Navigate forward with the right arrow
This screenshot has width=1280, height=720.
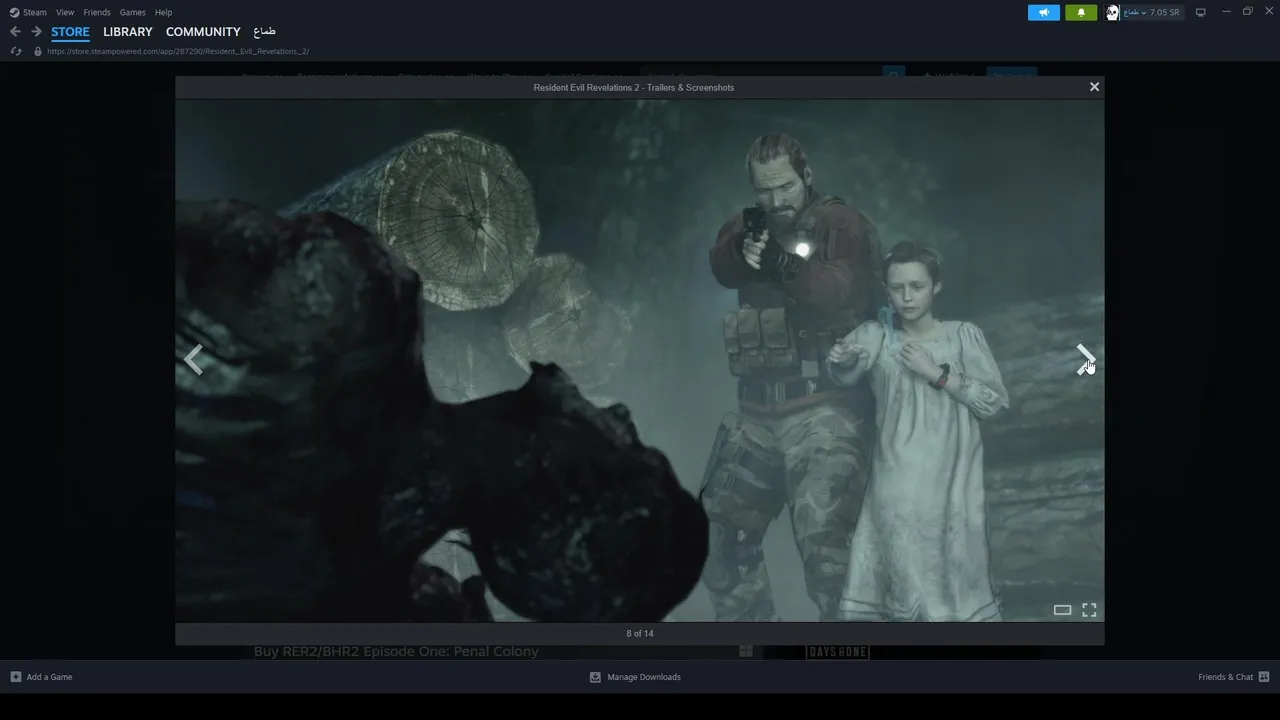[x=36, y=32]
